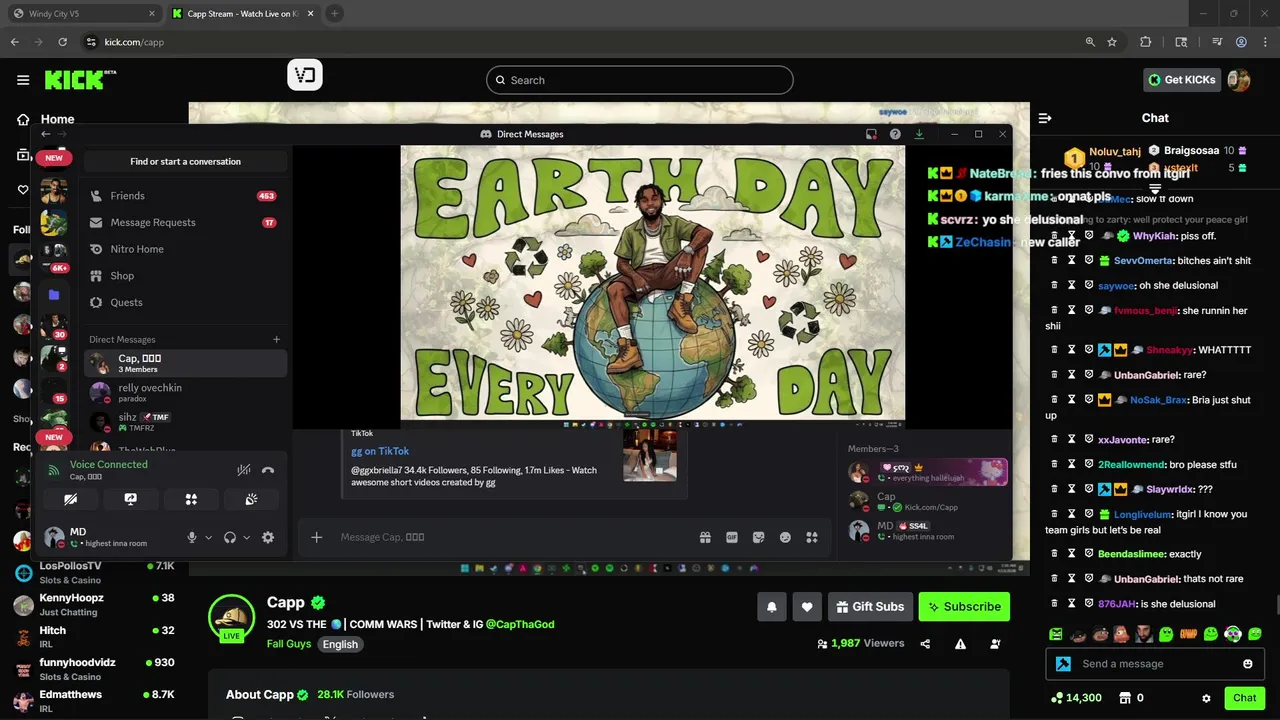Add attachment with plus in Discord message box

point(316,537)
